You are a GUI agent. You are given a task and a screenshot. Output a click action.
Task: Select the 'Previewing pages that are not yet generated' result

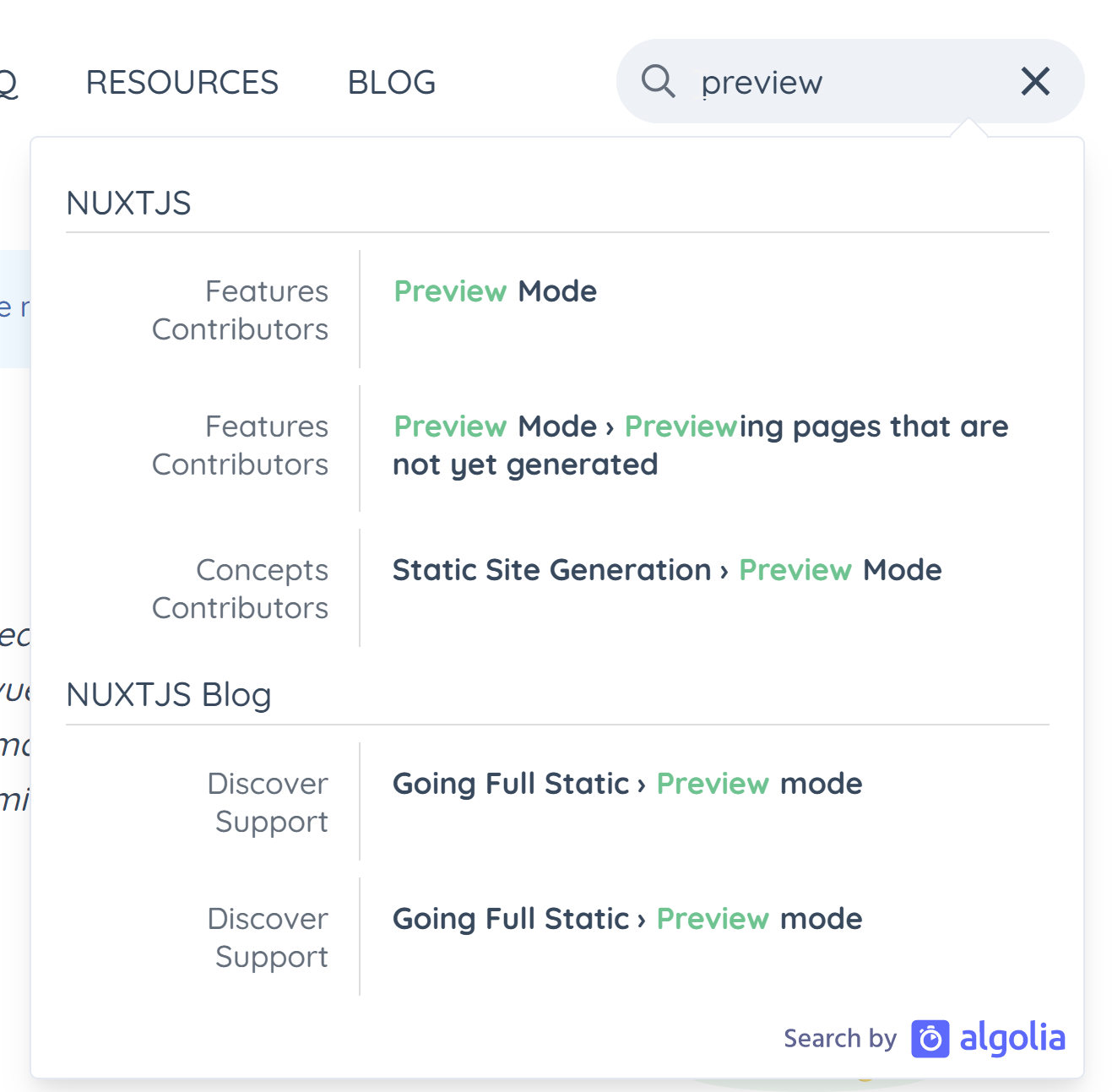(x=700, y=445)
